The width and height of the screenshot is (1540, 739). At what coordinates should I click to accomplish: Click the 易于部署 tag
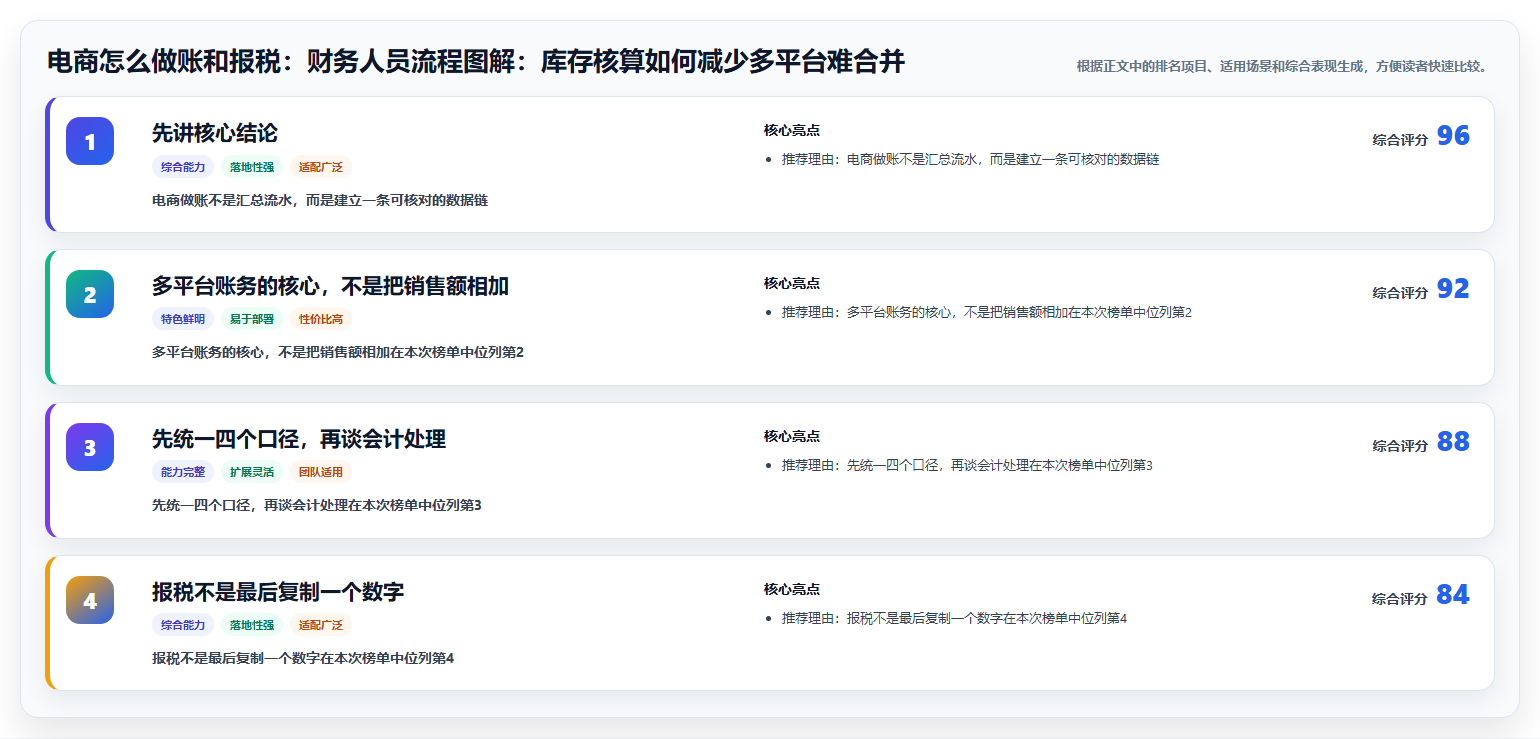pyautogui.click(x=252, y=319)
